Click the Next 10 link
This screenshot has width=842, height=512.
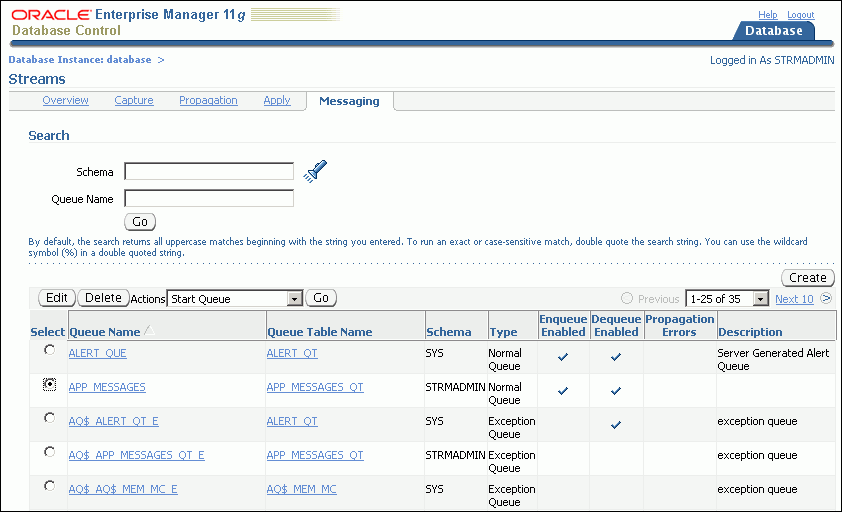click(794, 299)
